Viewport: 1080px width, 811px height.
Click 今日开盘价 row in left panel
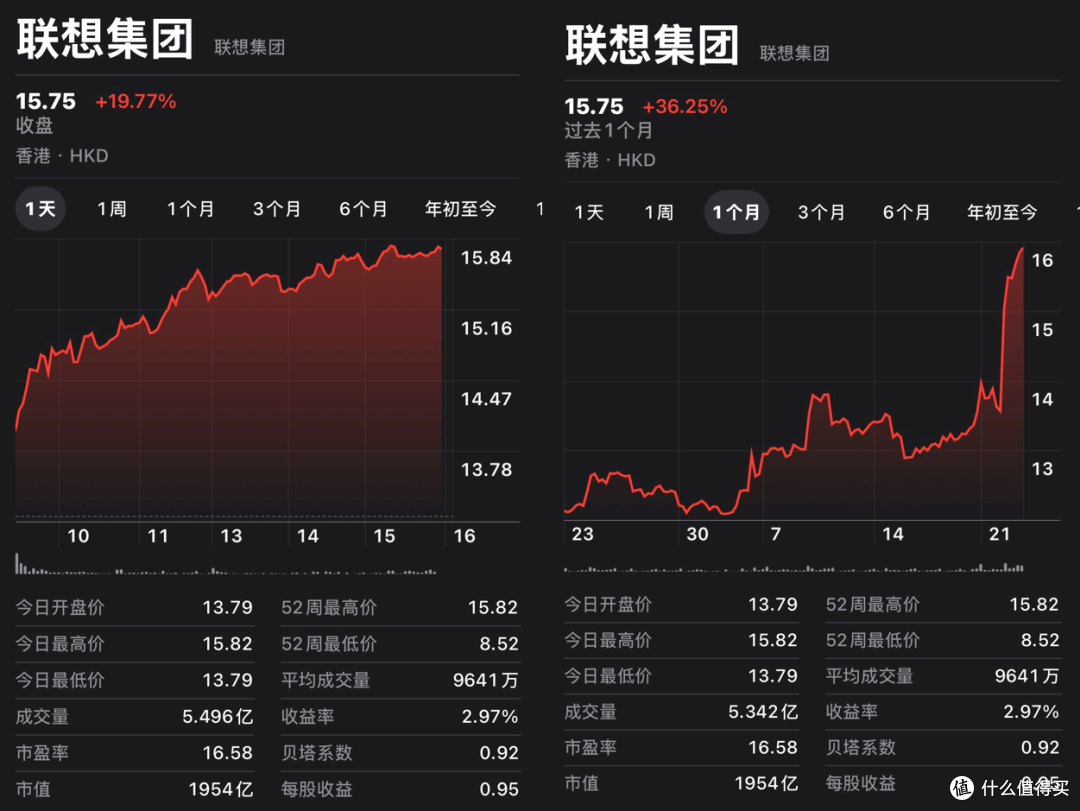tap(134, 608)
